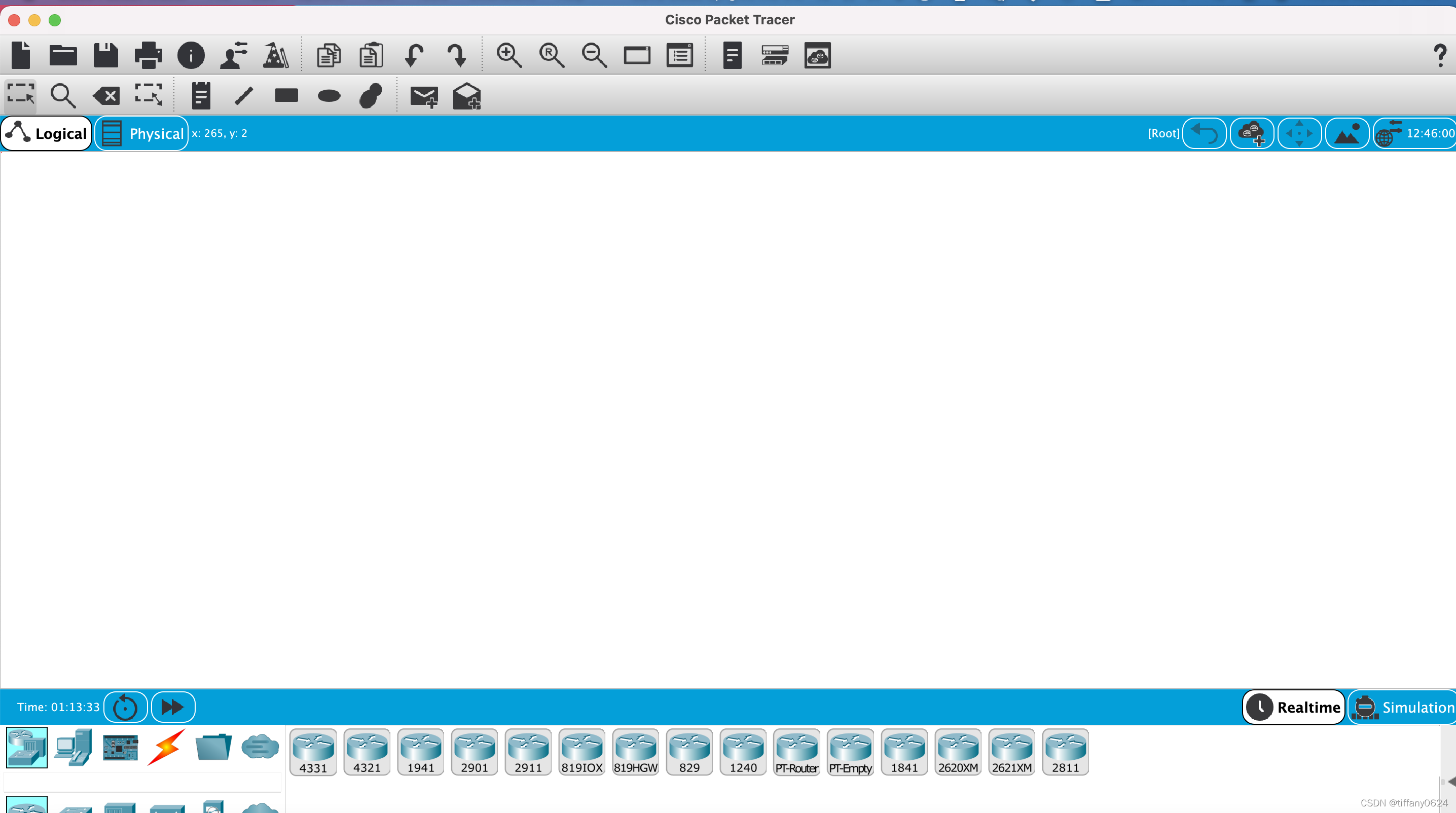Redo the last action

[457, 55]
